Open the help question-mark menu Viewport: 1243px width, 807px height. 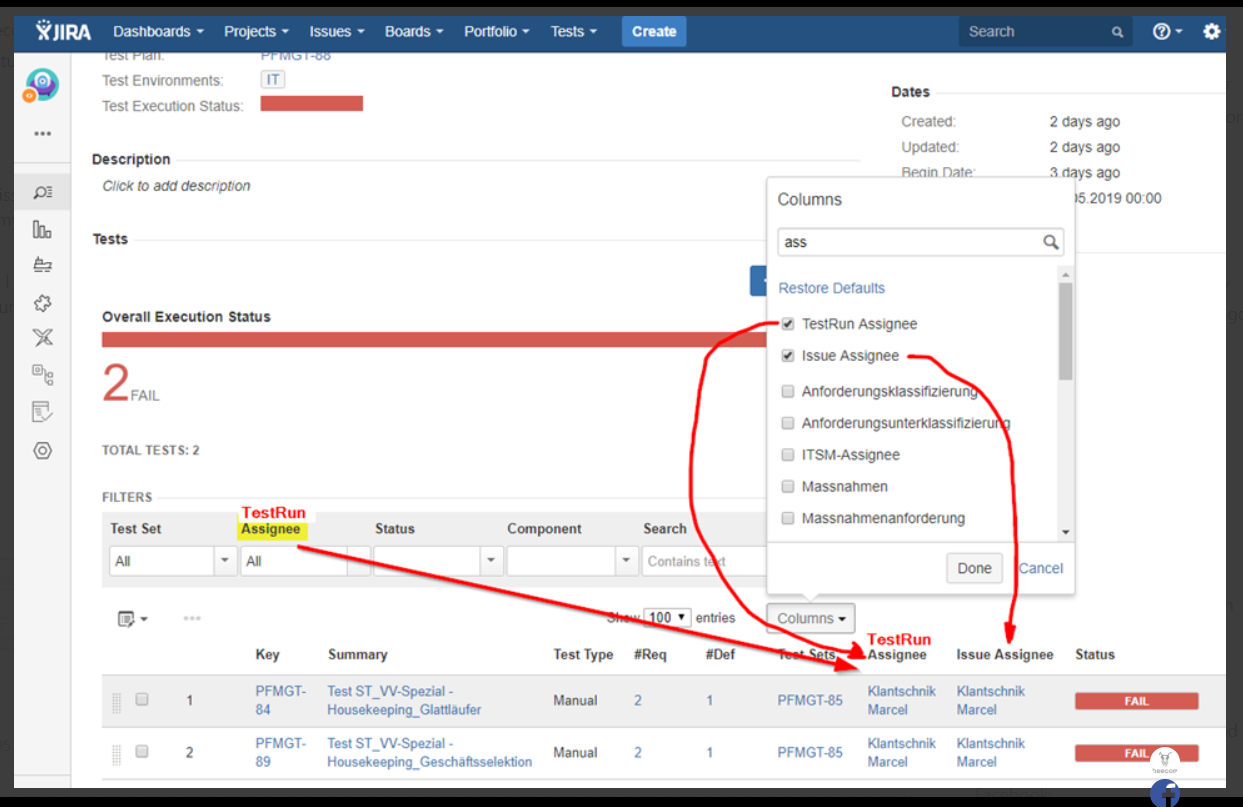pos(1163,31)
